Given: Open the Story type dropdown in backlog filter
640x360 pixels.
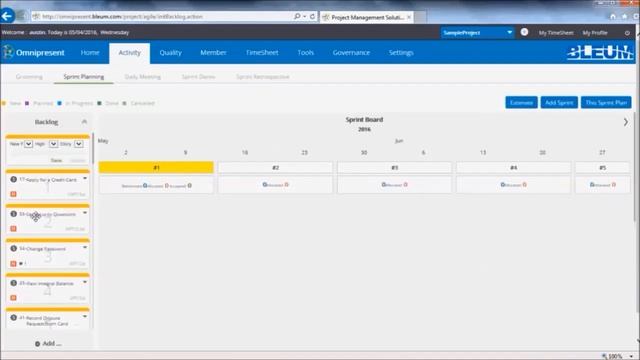Looking at the screenshot, I should [x=79, y=144].
